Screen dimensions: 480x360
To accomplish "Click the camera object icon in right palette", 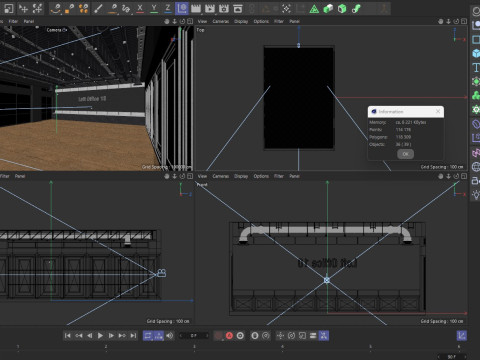I will click(x=476, y=181).
